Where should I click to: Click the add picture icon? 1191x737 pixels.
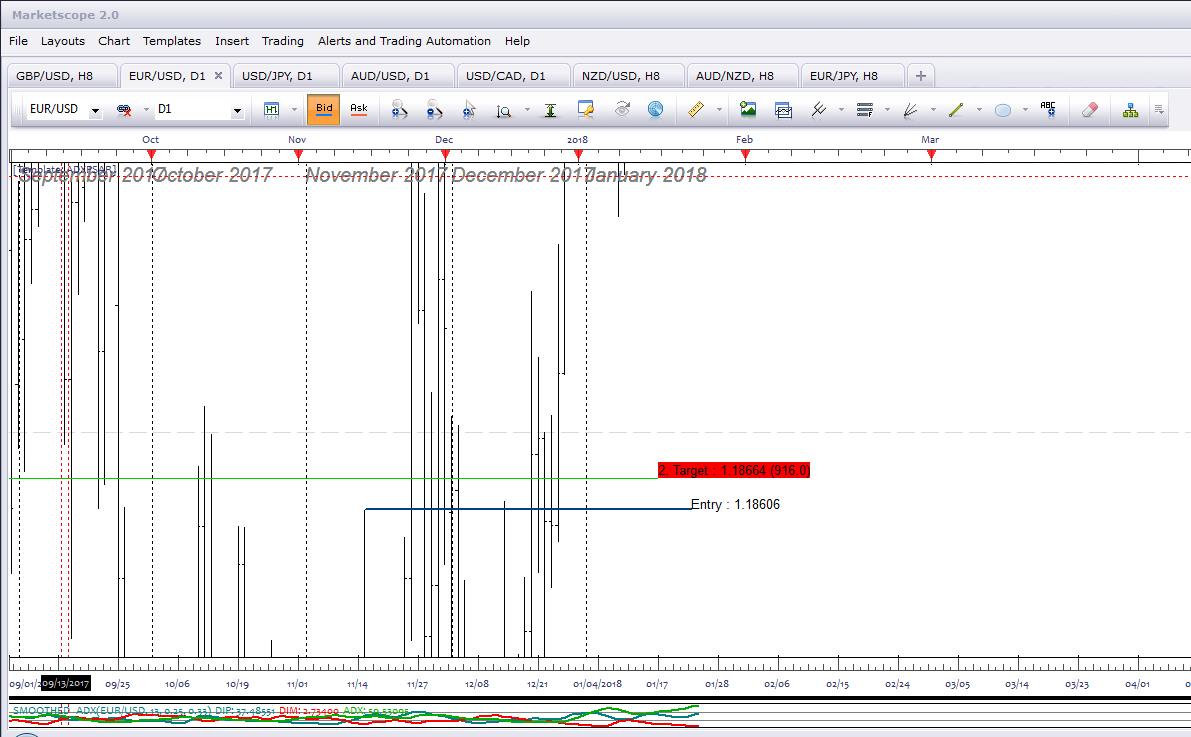(748, 110)
